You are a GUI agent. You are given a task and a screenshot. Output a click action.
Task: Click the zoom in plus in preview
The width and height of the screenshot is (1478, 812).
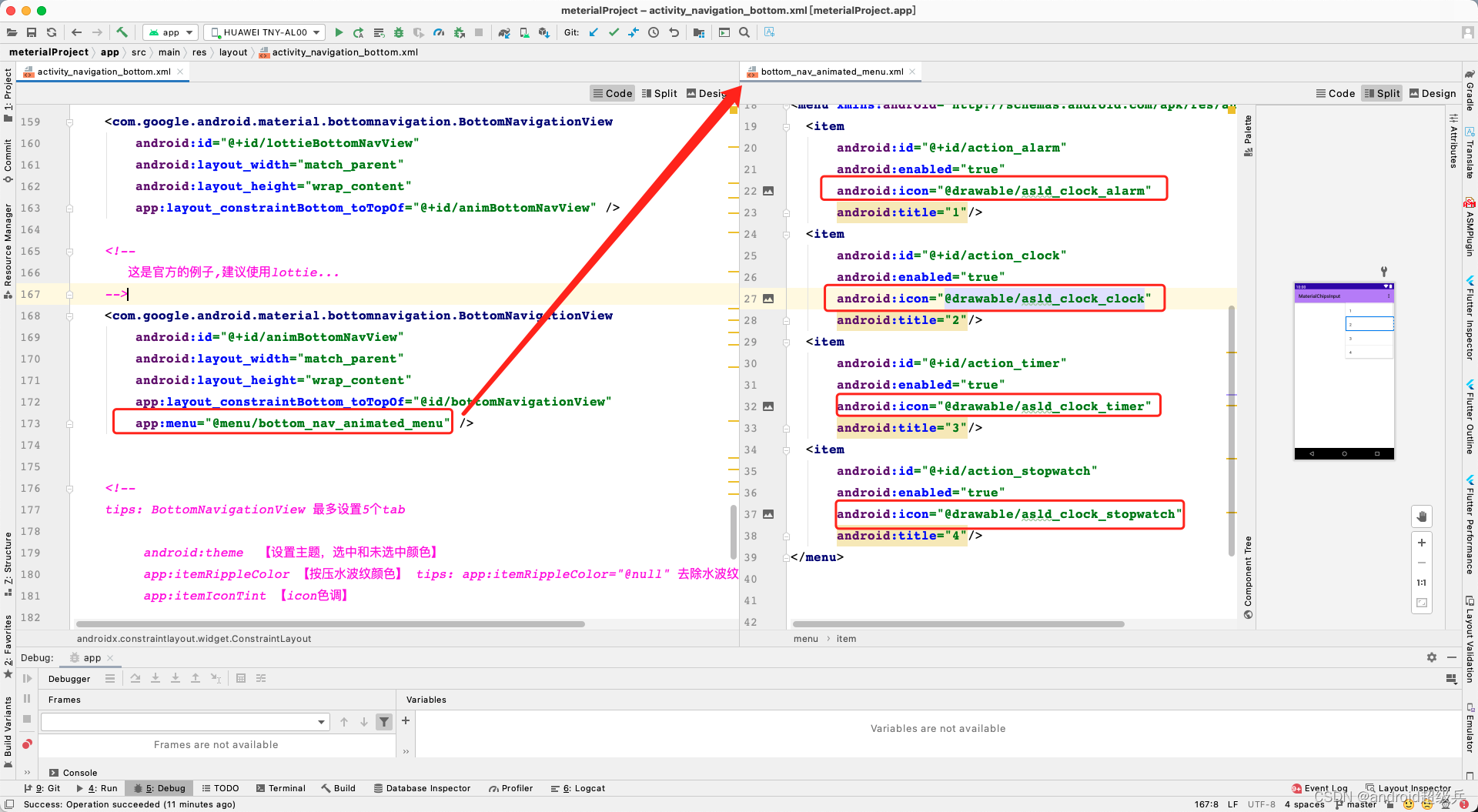pos(1422,543)
